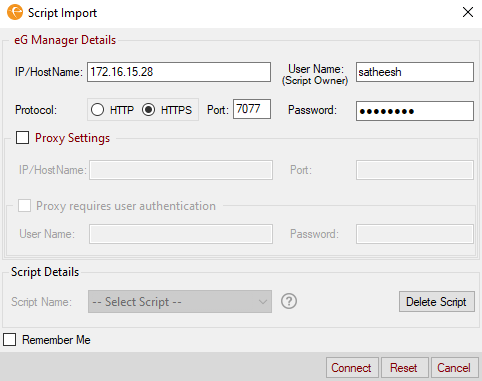Click the Reset button
482x381 pixels.
click(x=404, y=368)
